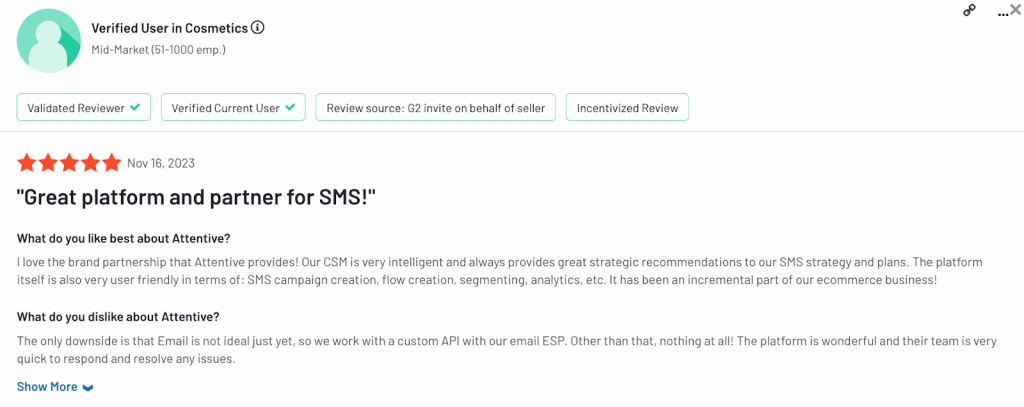
Task: Click the first star of the rating
Action: pyautogui.click(x=27, y=163)
